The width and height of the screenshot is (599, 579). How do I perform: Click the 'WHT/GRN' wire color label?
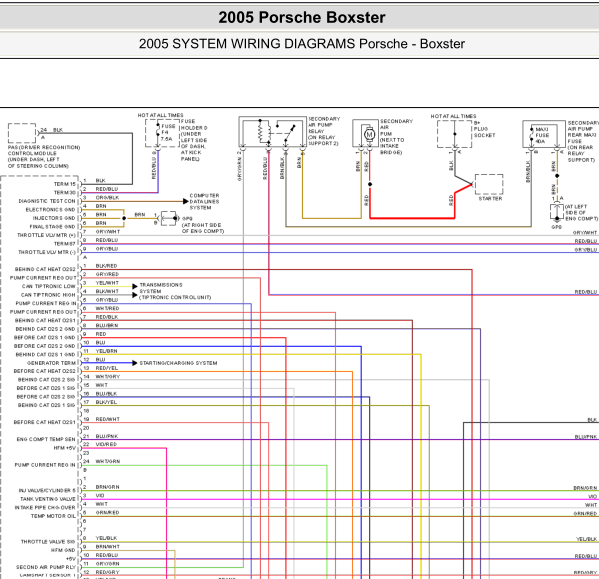(108, 461)
